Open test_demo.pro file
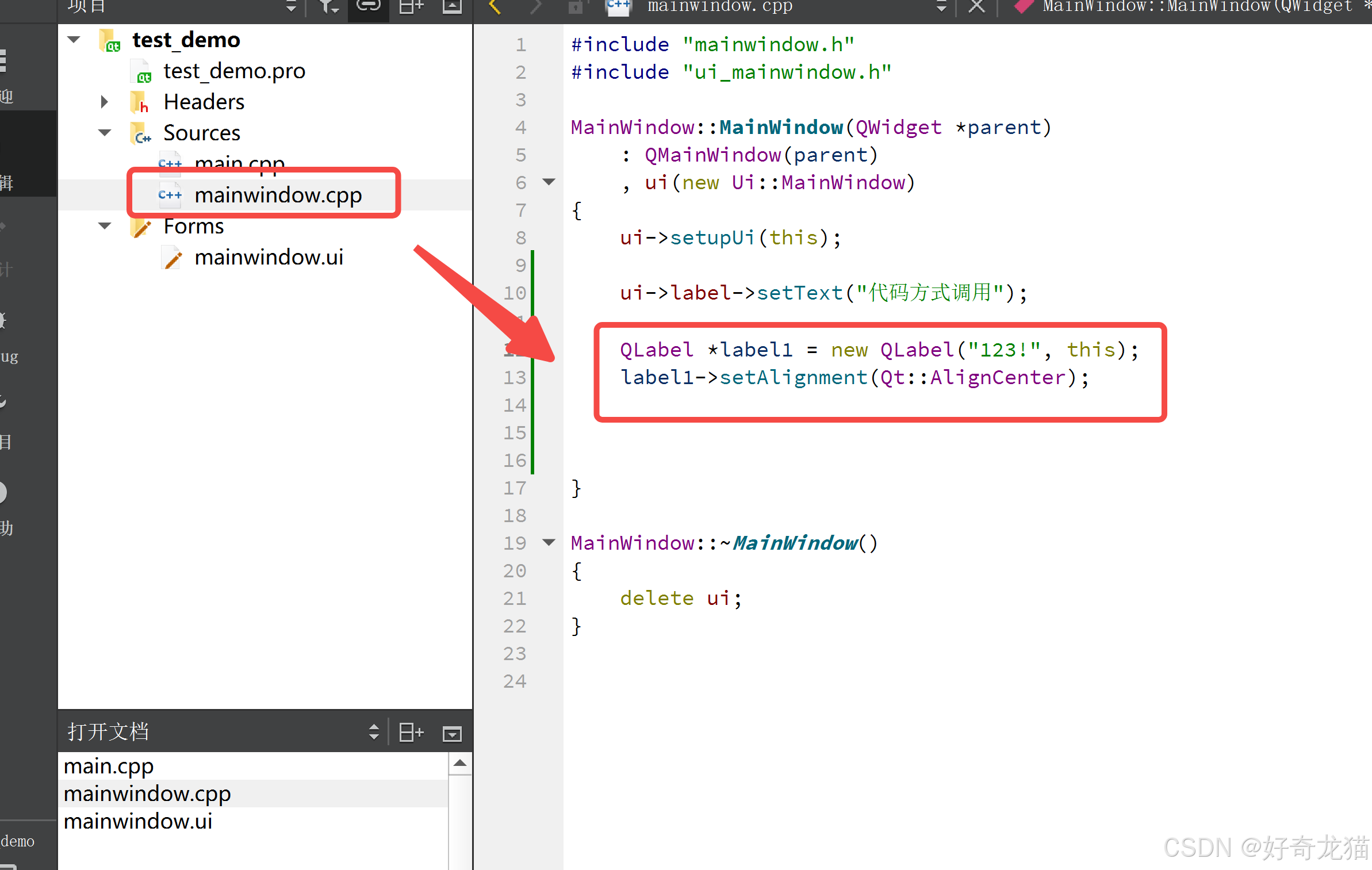Viewport: 1372px width, 870px height. pyautogui.click(x=235, y=71)
